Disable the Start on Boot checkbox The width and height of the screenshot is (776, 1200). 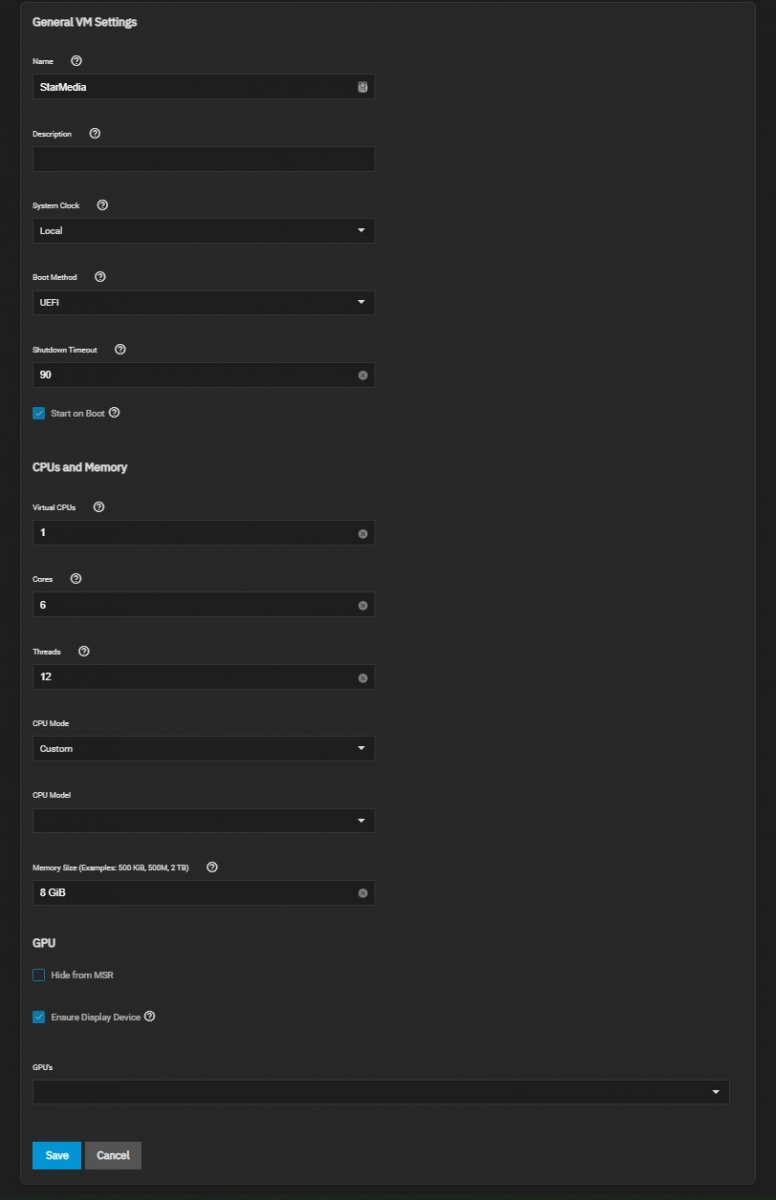[39, 413]
